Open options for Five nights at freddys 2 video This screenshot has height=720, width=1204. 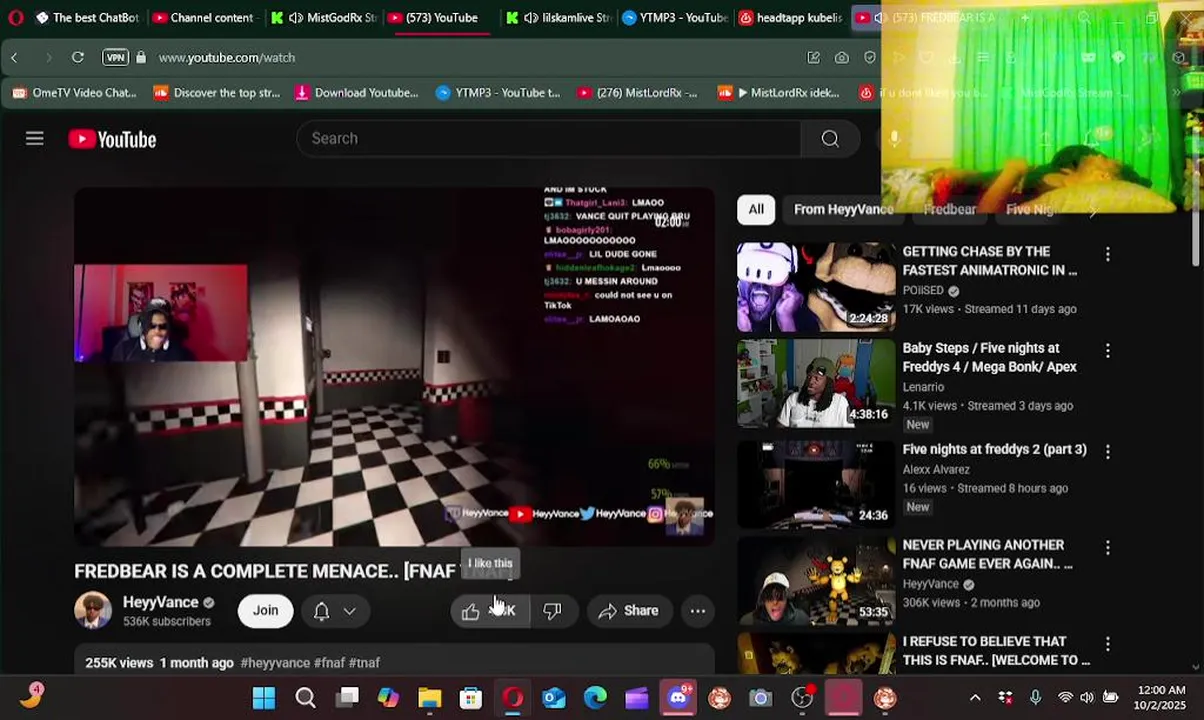coord(1107,452)
